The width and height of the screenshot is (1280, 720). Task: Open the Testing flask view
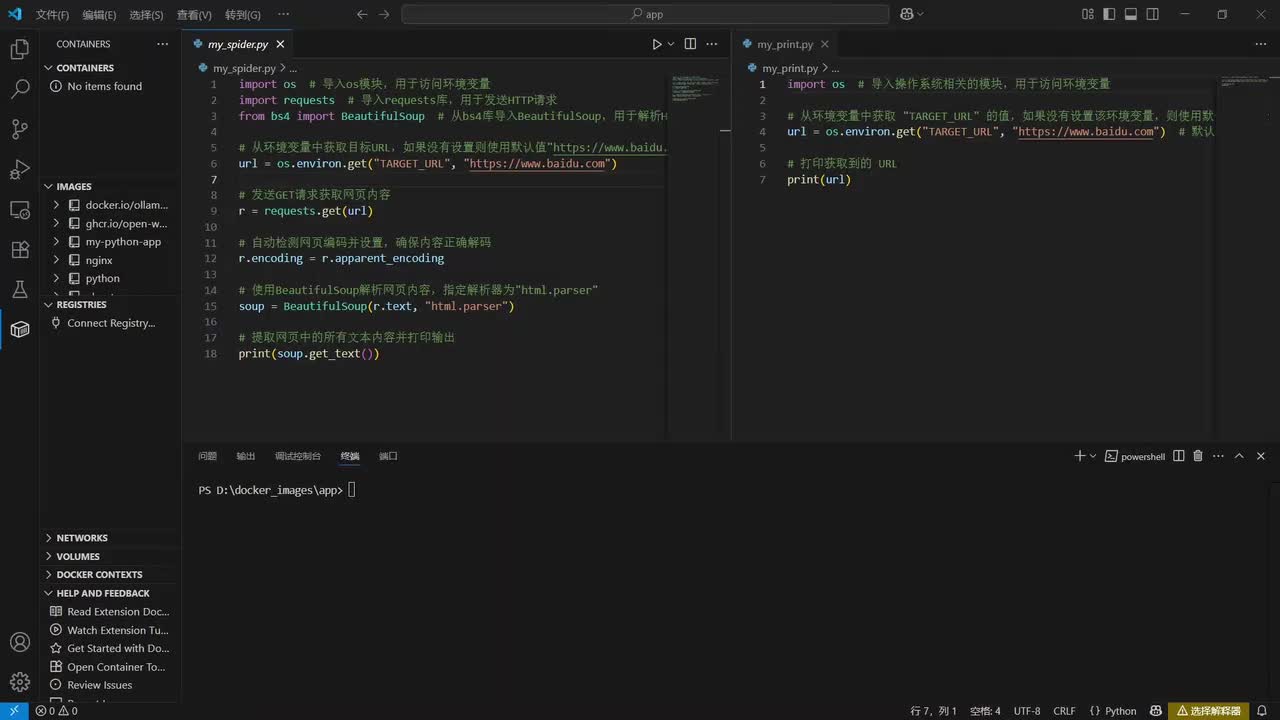19,289
